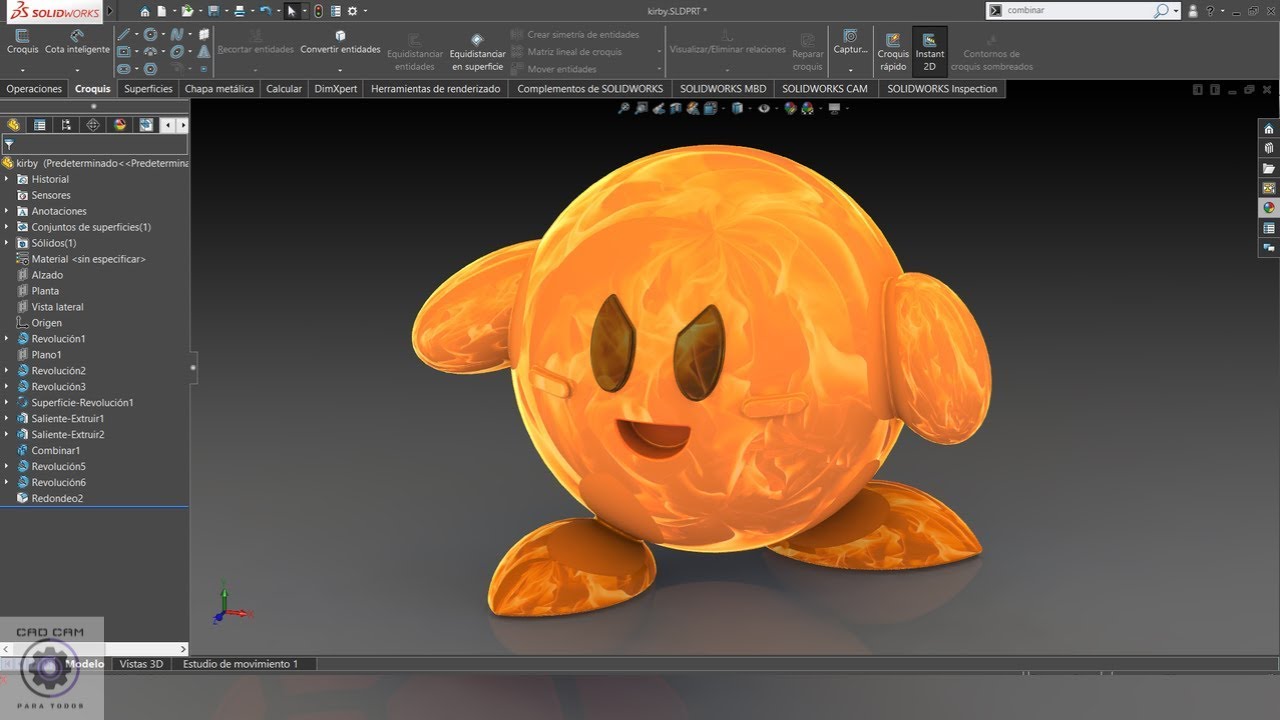
Task: Switch to the Superficies tab
Action: click(x=148, y=89)
